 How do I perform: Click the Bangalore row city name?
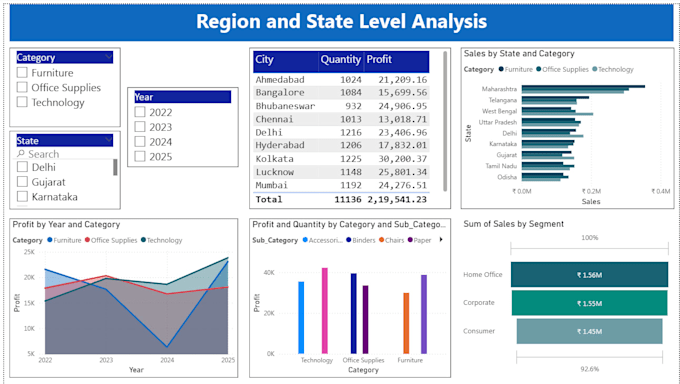click(280, 92)
